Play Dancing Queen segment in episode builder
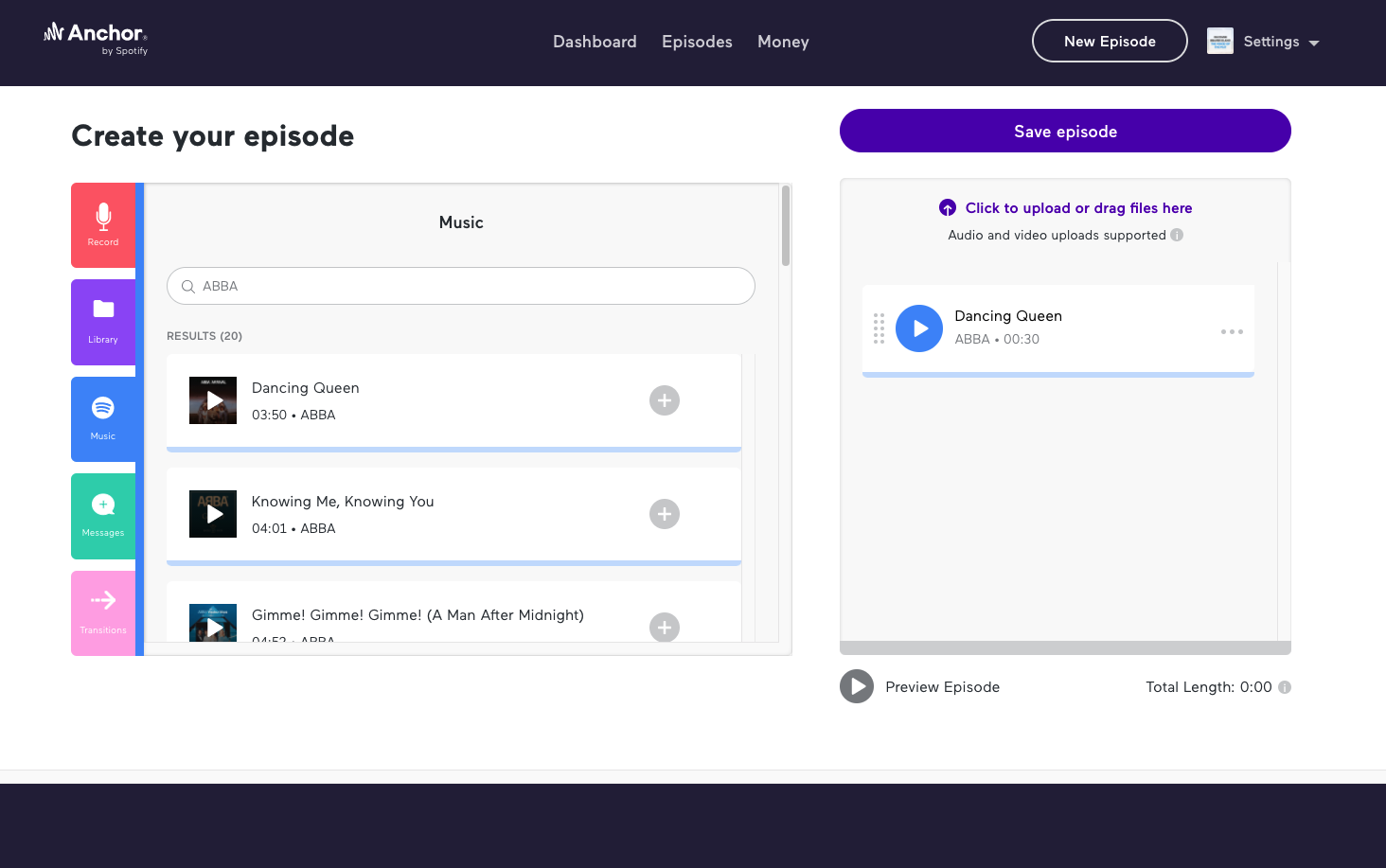Screen dimensions: 1386x868 point(919,328)
